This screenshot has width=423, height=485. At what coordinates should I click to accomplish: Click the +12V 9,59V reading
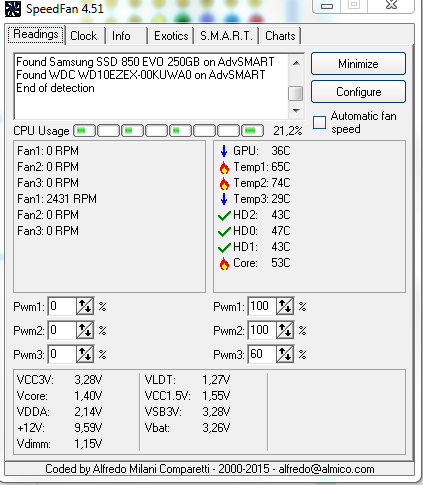59,428
